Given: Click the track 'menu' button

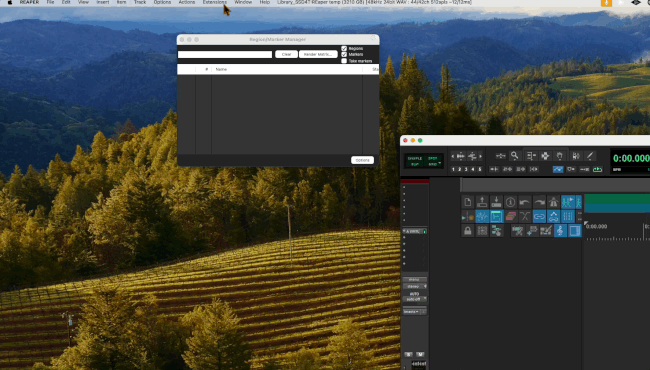Looking at the screenshot, I should [415, 280].
